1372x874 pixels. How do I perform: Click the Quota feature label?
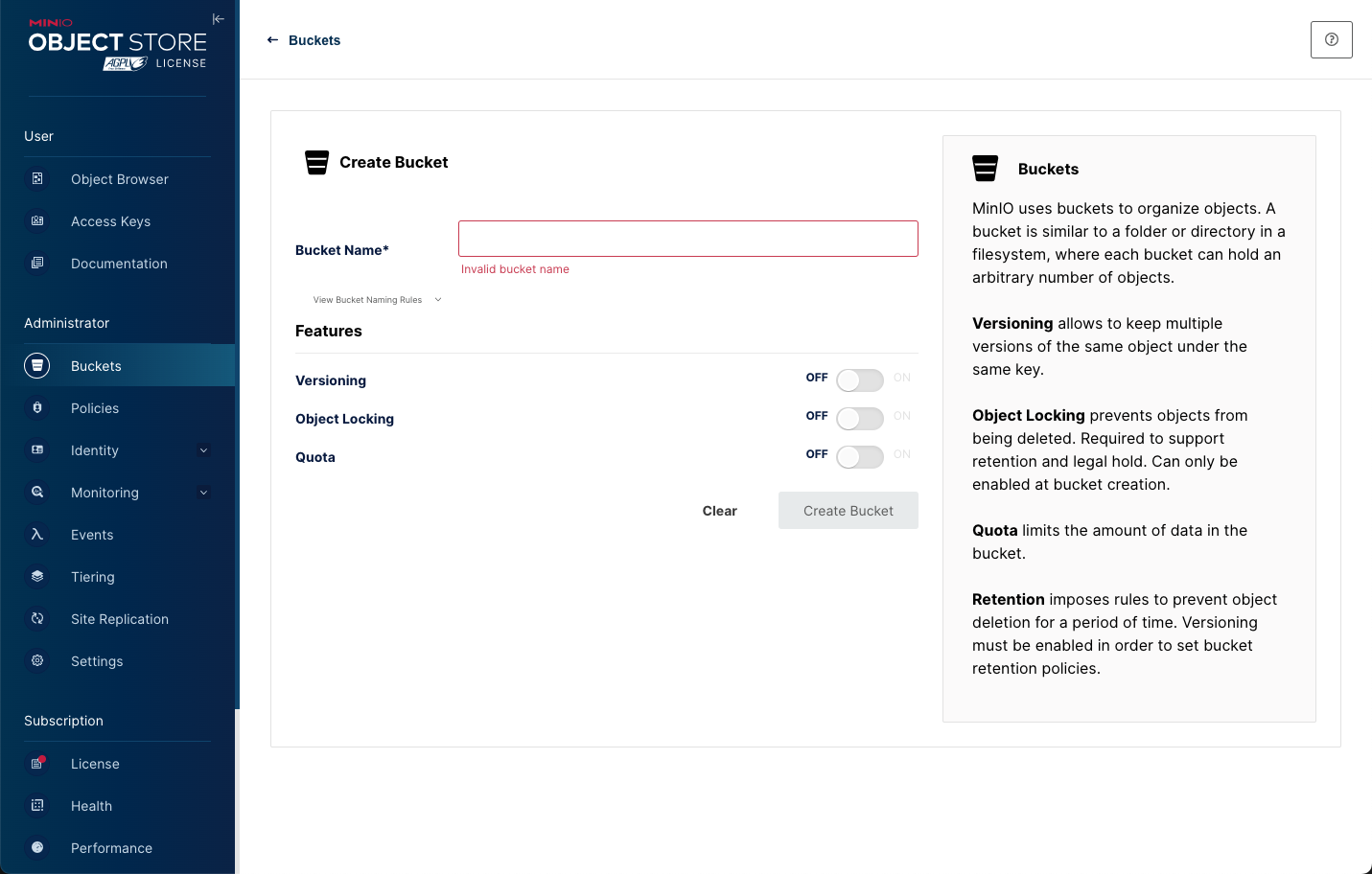(315, 457)
